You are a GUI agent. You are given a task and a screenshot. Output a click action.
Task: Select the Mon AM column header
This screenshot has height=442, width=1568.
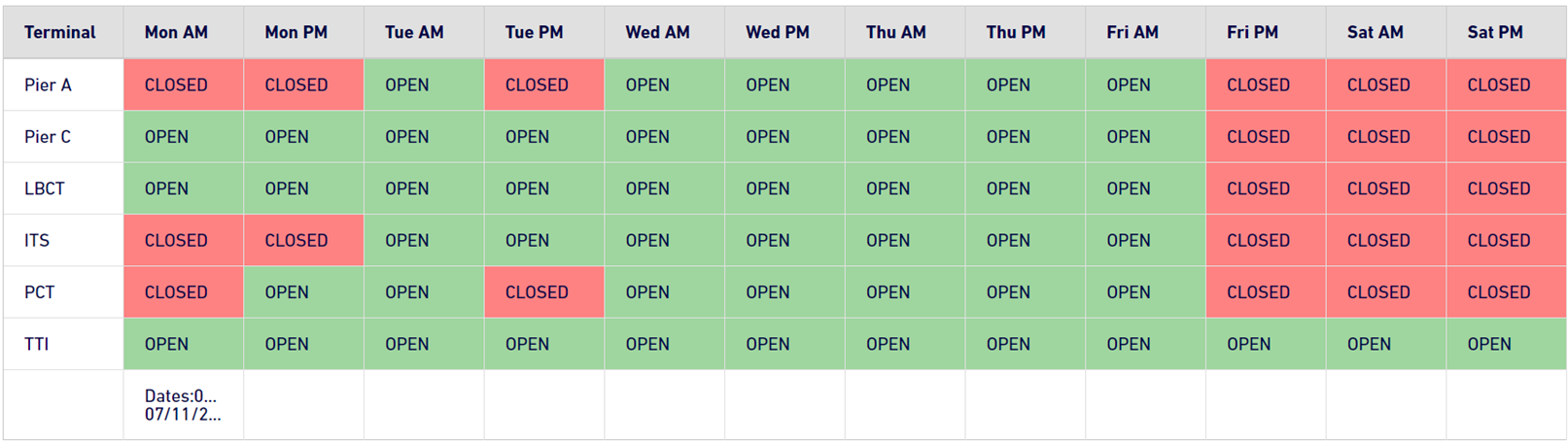click(x=184, y=32)
